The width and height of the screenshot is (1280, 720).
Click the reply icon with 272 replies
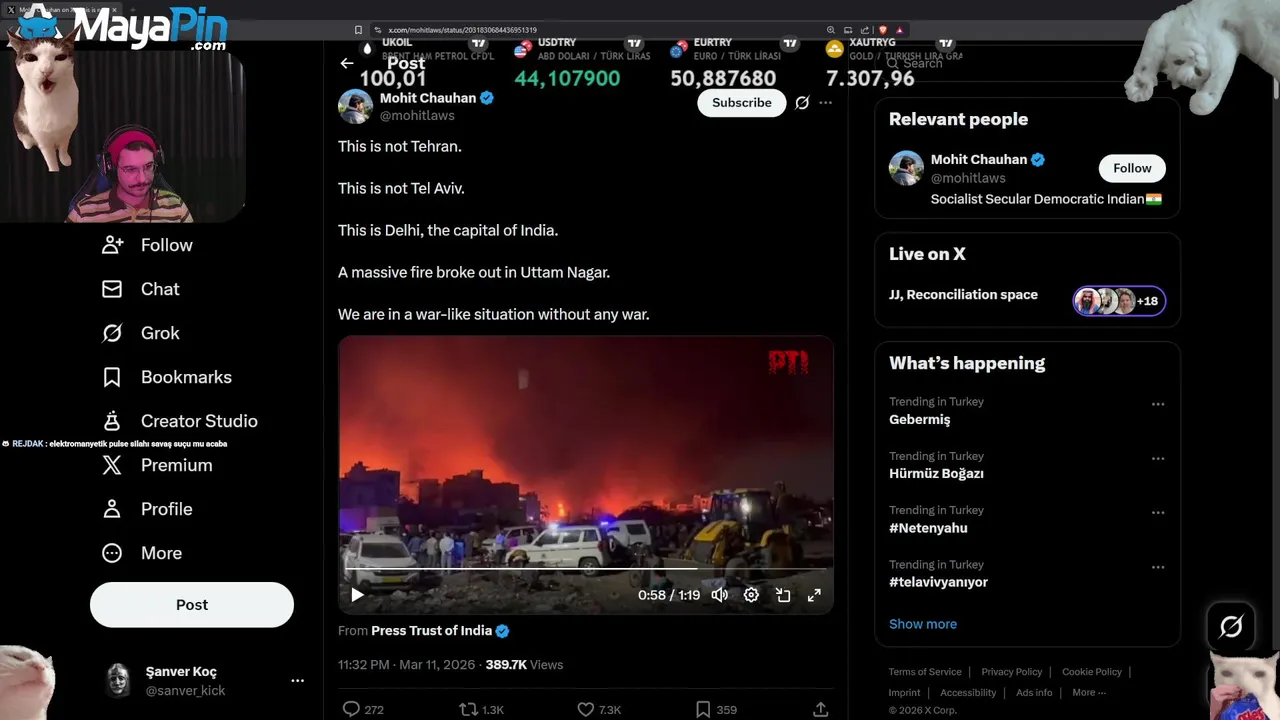click(351, 709)
